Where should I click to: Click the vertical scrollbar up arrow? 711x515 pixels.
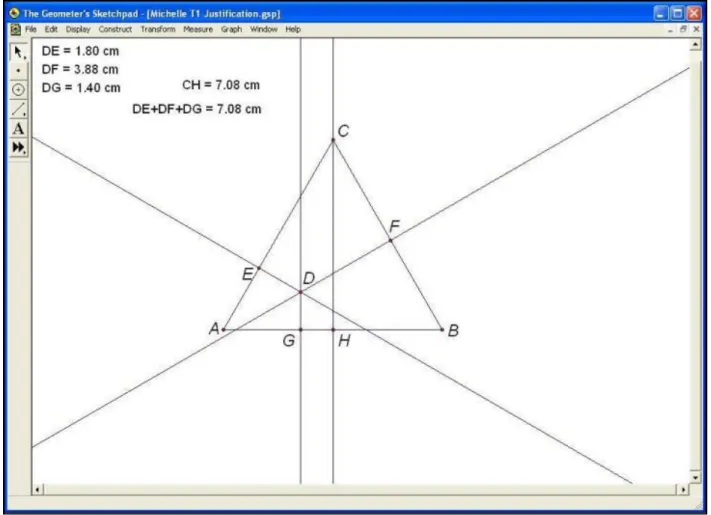pyautogui.click(x=696, y=44)
